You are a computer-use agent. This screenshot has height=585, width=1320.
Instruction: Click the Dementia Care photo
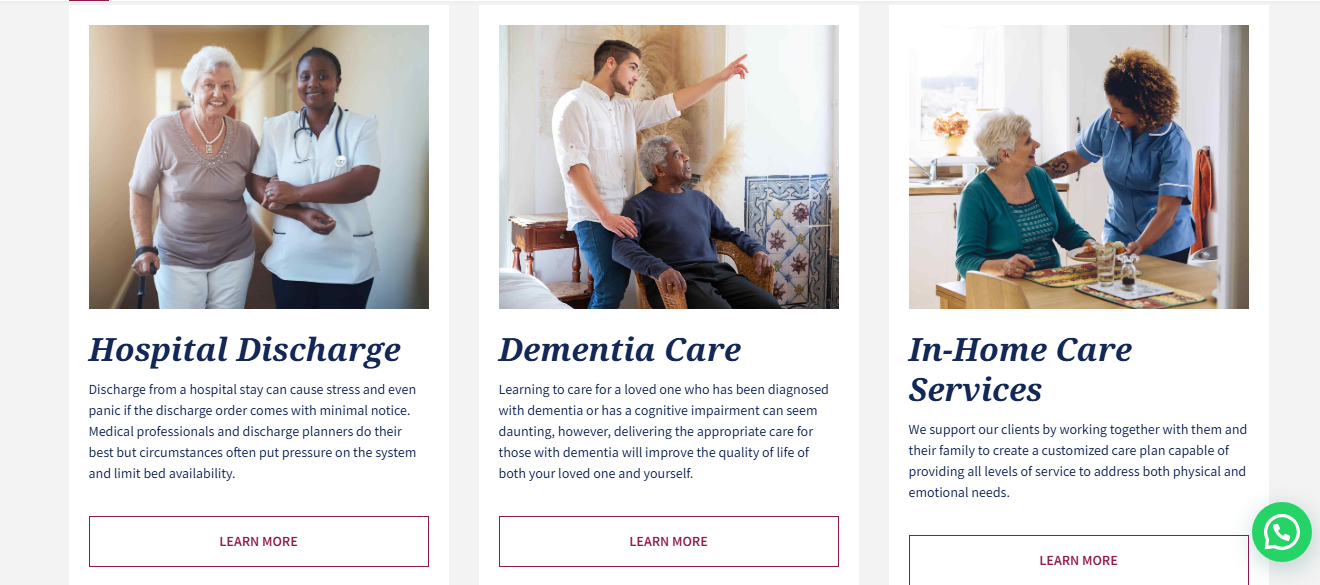point(668,167)
